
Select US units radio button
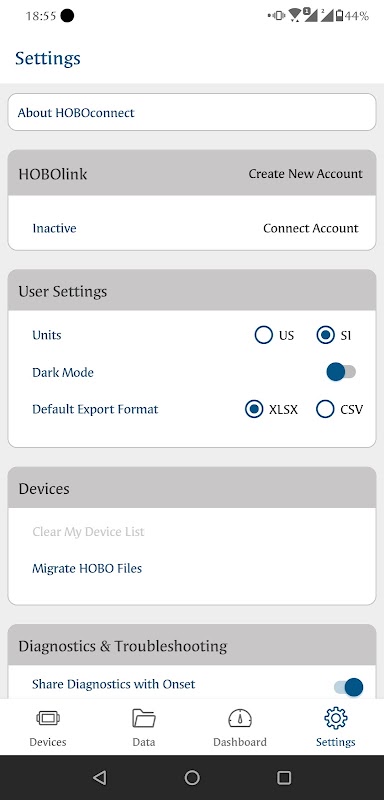264,335
